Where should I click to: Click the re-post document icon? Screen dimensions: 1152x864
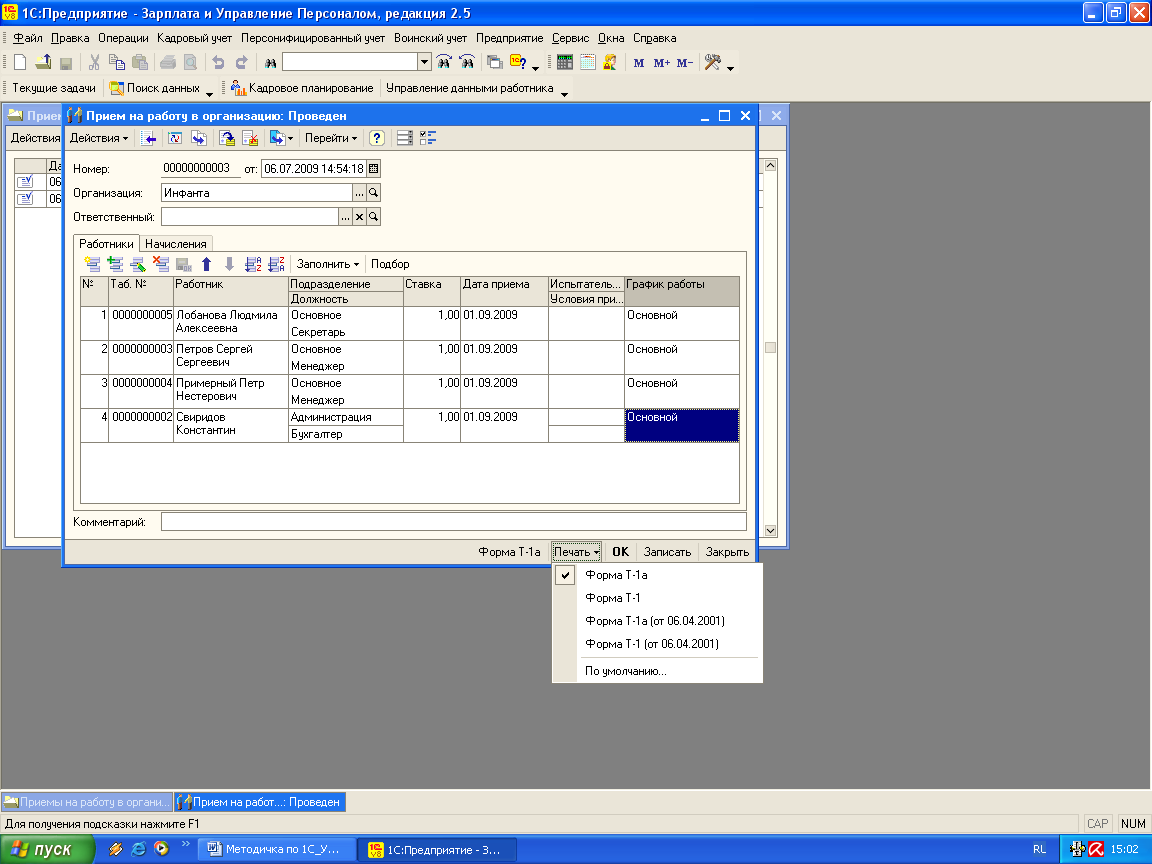175,138
